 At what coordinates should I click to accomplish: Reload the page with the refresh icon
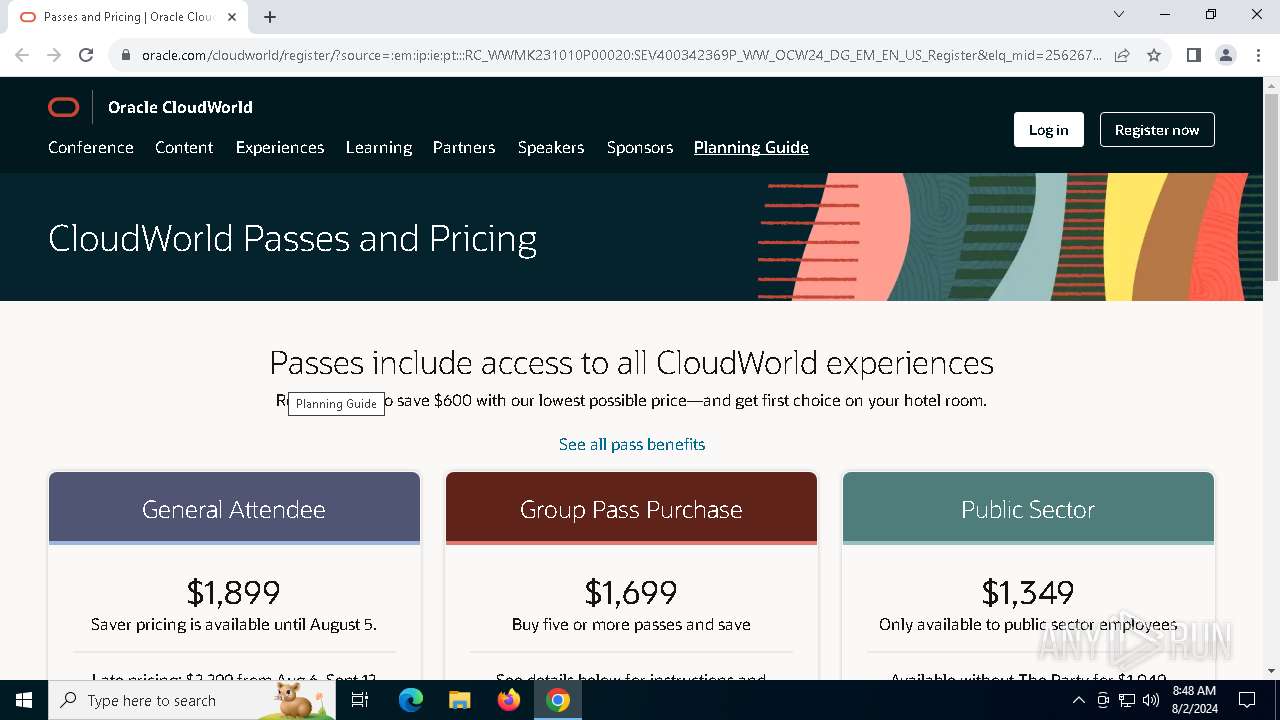pyautogui.click(x=86, y=55)
